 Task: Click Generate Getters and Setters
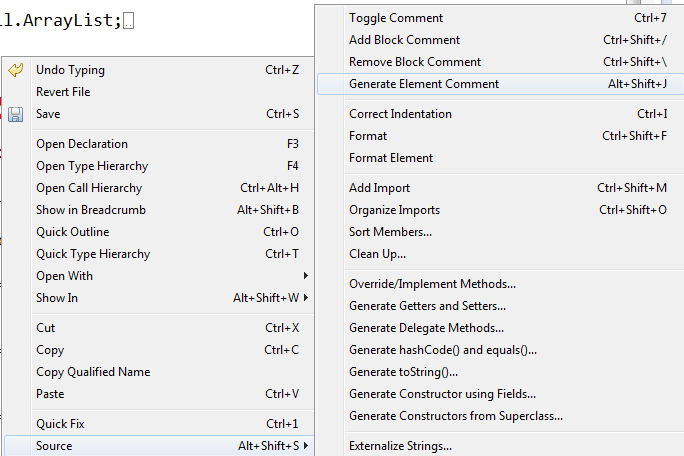427,306
